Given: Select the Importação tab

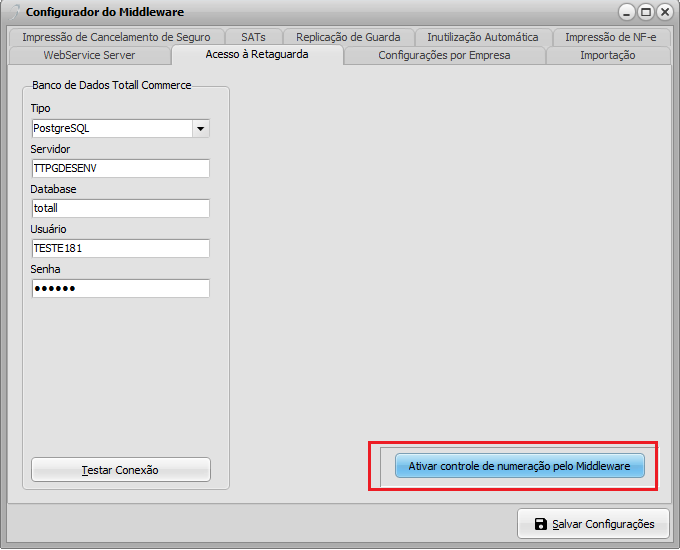Looking at the screenshot, I should click(x=607, y=55).
